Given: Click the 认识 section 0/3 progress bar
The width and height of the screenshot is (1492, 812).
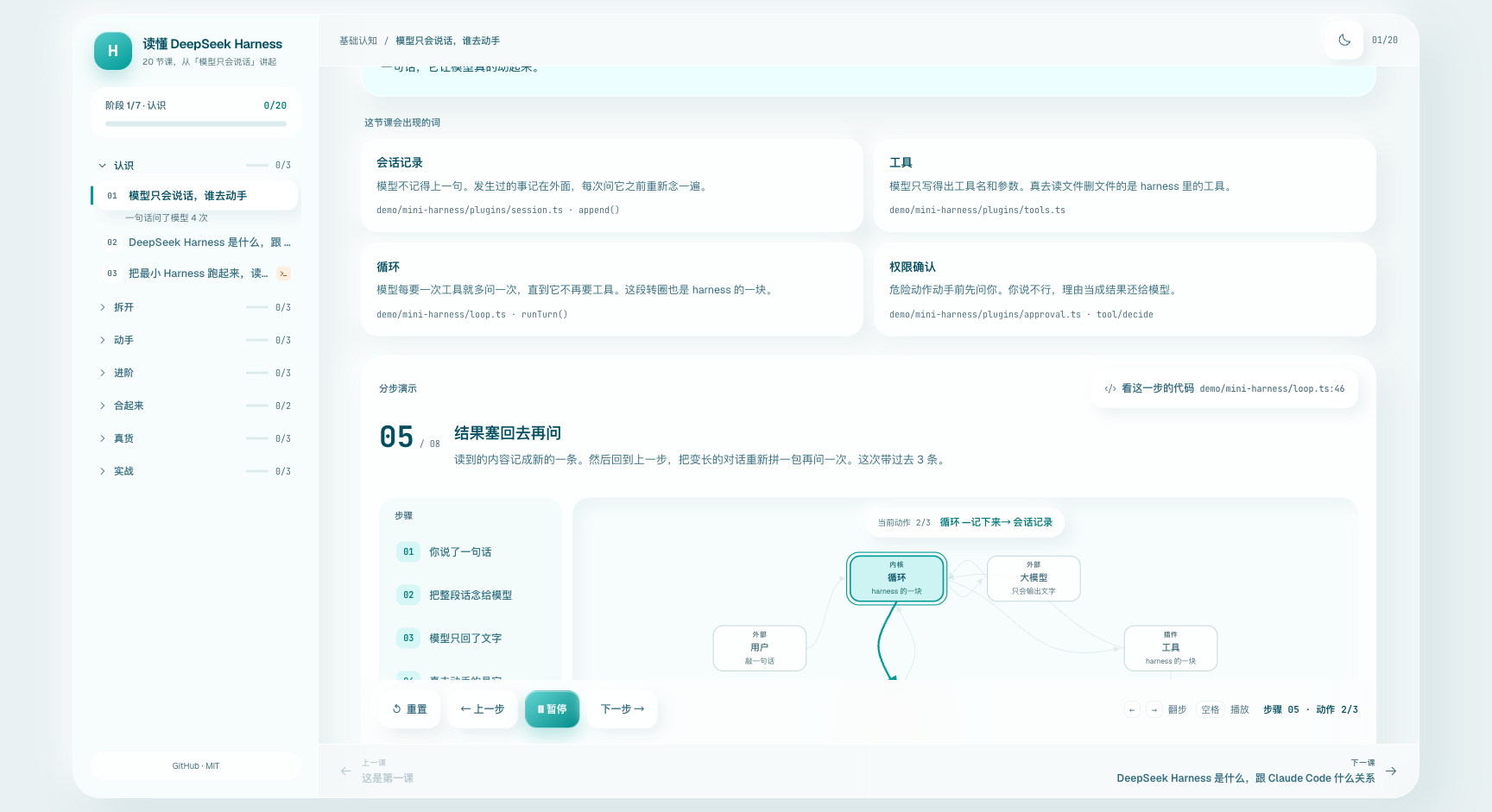Looking at the screenshot, I should click(256, 165).
